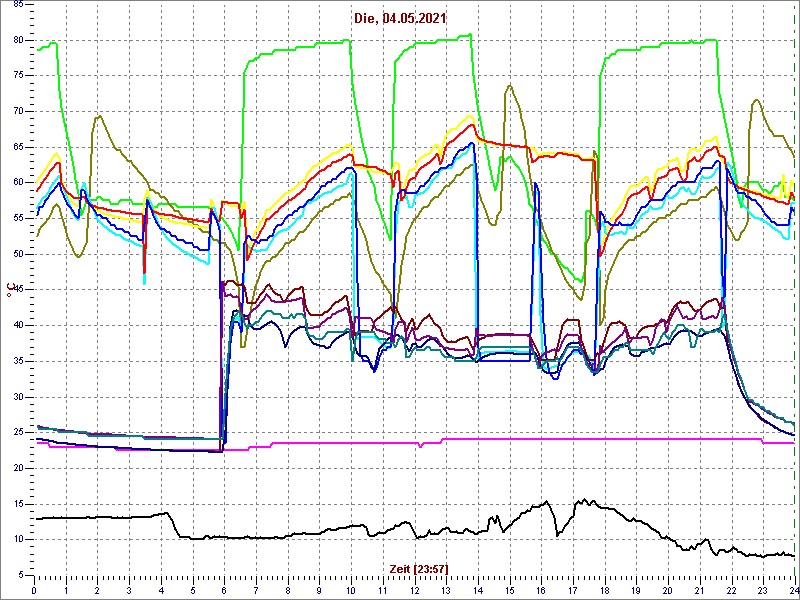Click the °C unit label on y-axis
800x600 pixels.
tap(11, 291)
